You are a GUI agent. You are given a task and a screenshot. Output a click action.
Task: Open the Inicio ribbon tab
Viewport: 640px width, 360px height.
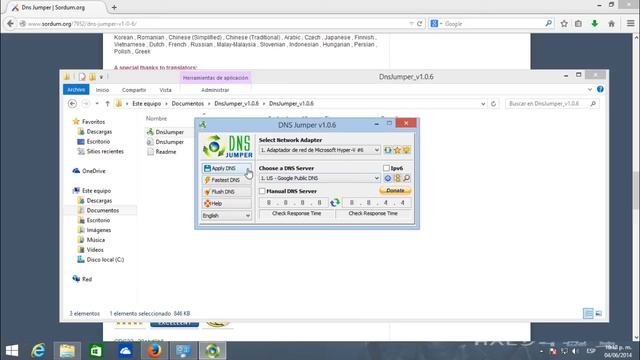tap(102, 90)
